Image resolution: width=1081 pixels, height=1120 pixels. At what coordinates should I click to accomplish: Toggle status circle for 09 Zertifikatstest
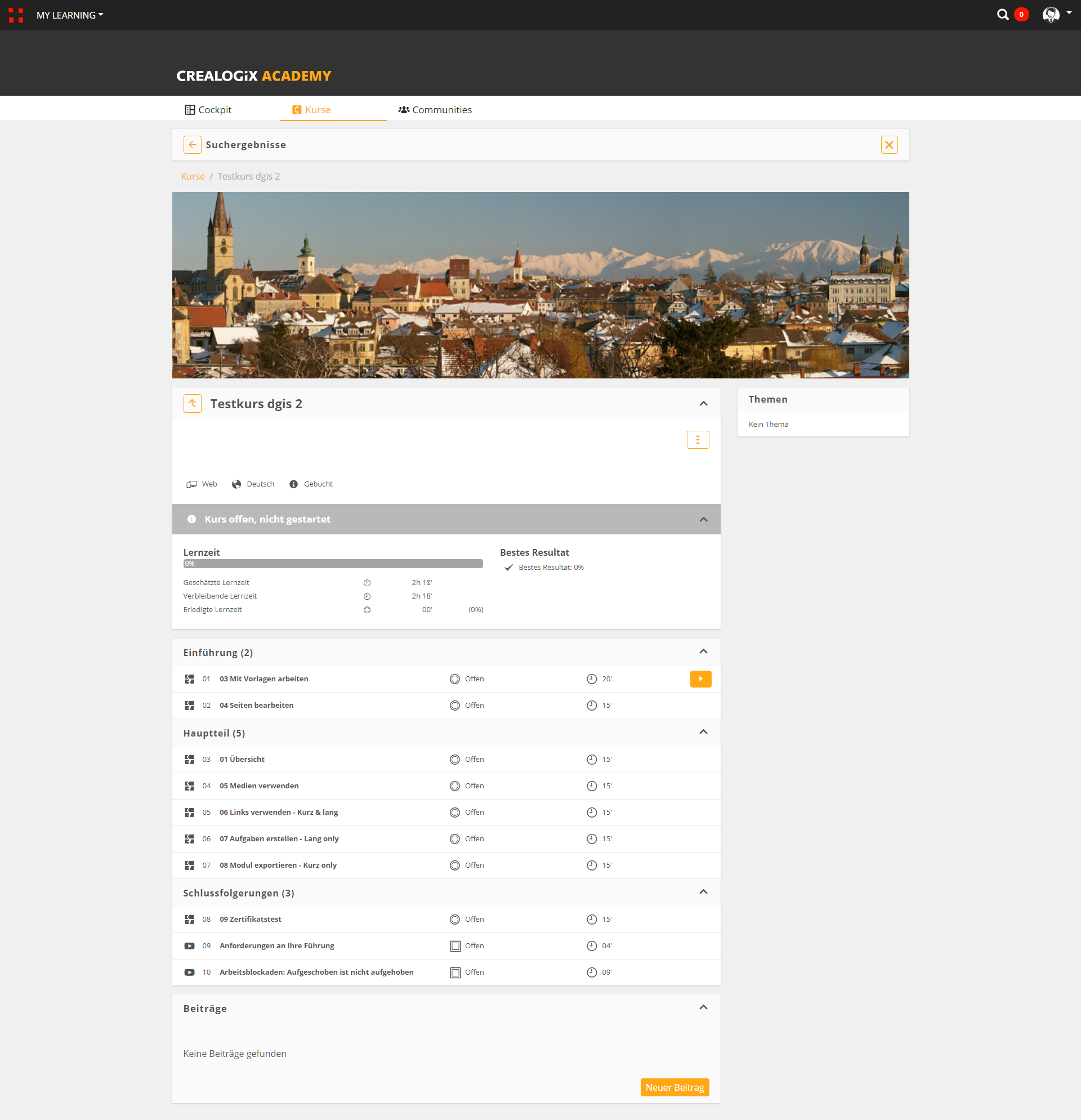(x=455, y=919)
